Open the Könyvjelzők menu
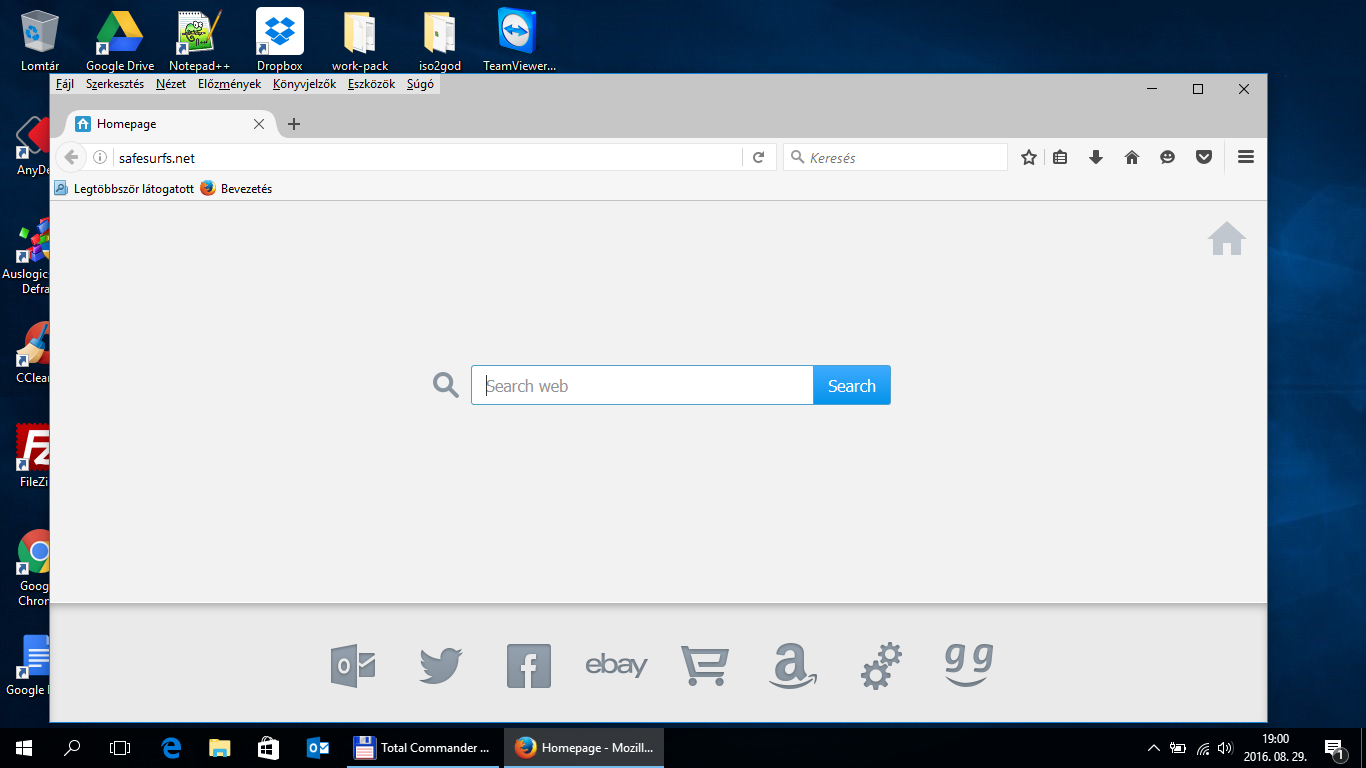Image resolution: width=1366 pixels, height=768 pixels. click(x=304, y=85)
